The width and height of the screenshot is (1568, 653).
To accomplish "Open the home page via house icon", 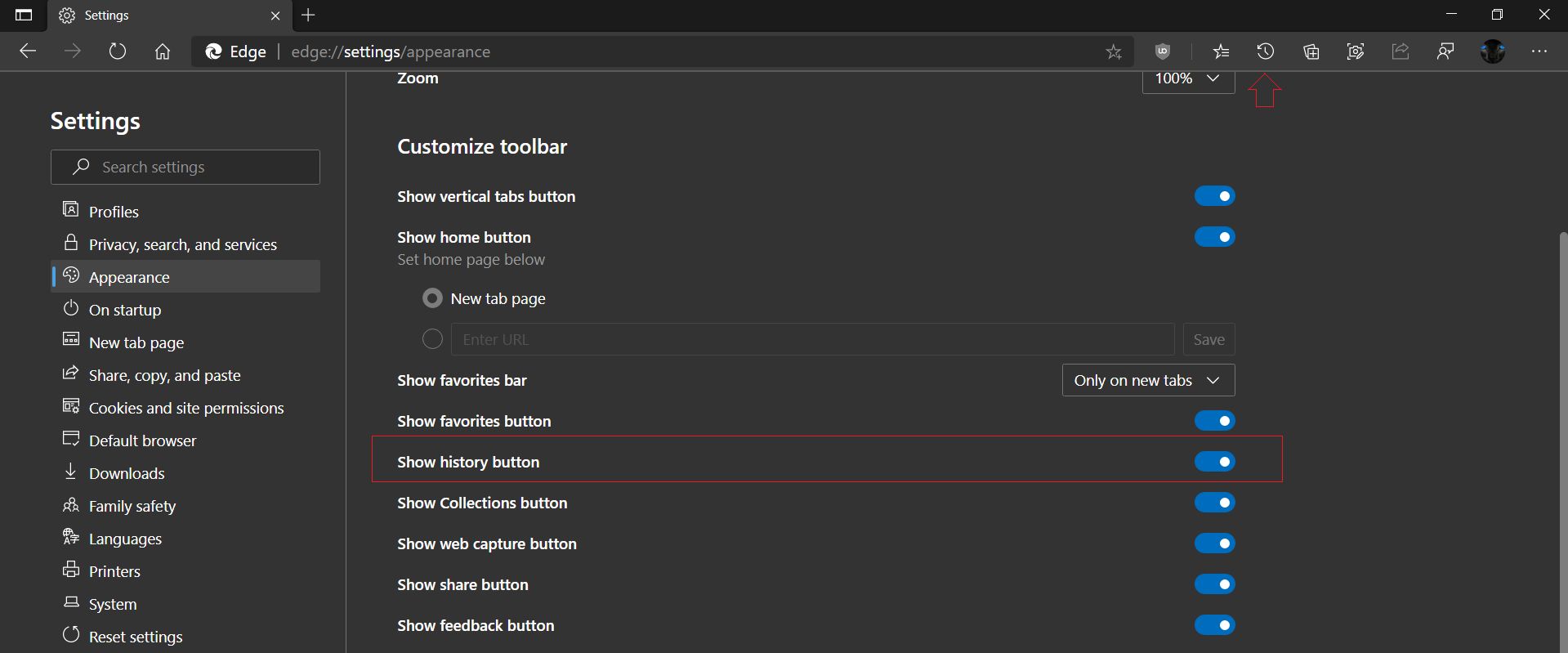I will [163, 51].
